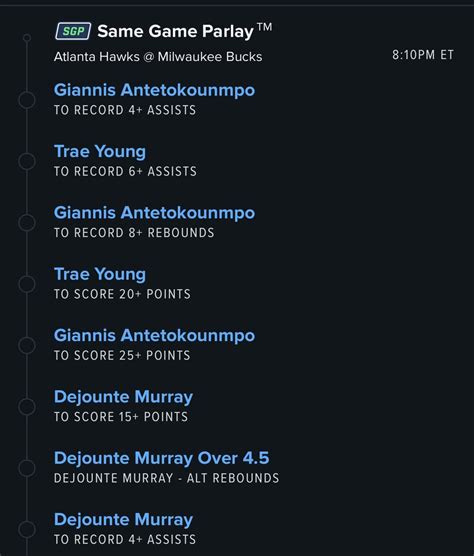Select circle marker beside Trae Young 20+ points

[x=27, y=284]
